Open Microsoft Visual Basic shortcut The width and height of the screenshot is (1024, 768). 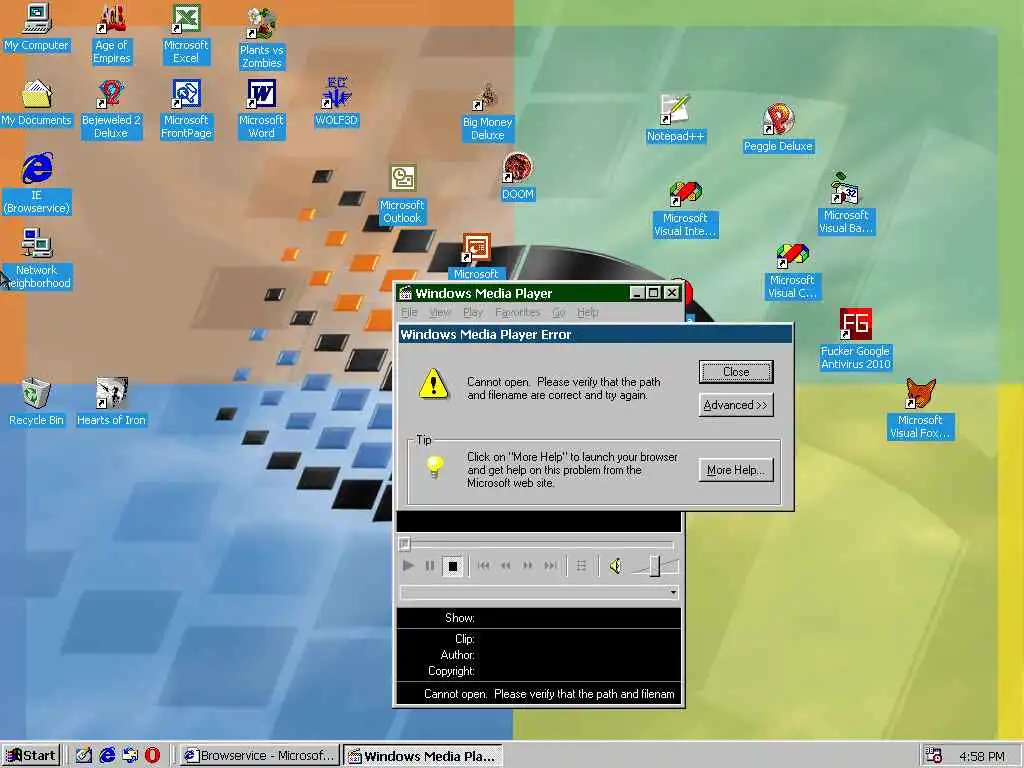pos(846,203)
